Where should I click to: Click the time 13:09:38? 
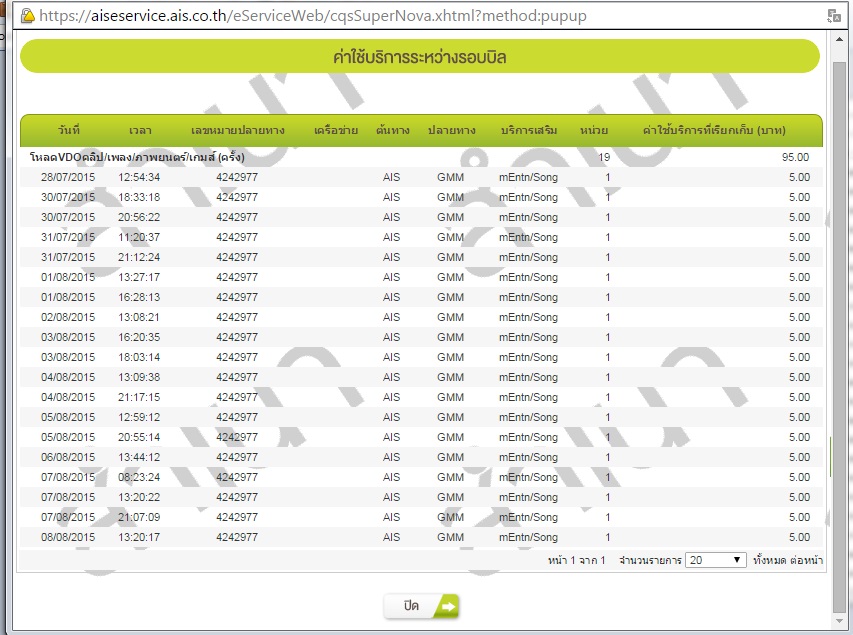pos(139,377)
